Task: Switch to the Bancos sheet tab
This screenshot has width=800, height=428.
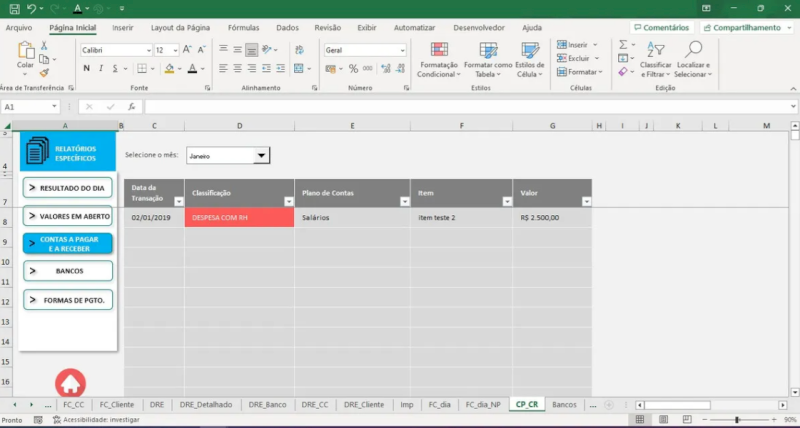Action: (x=564, y=405)
